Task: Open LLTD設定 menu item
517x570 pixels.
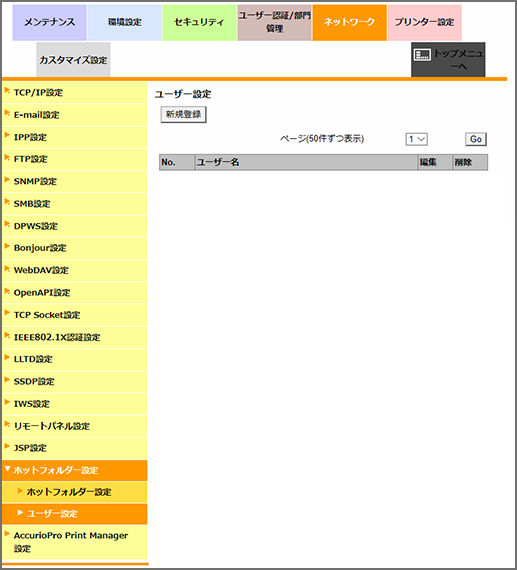Action: (x=75, y=359)
